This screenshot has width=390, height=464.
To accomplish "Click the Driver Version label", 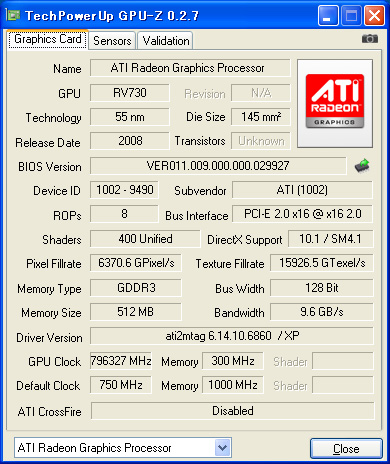I will click(49, 338).
